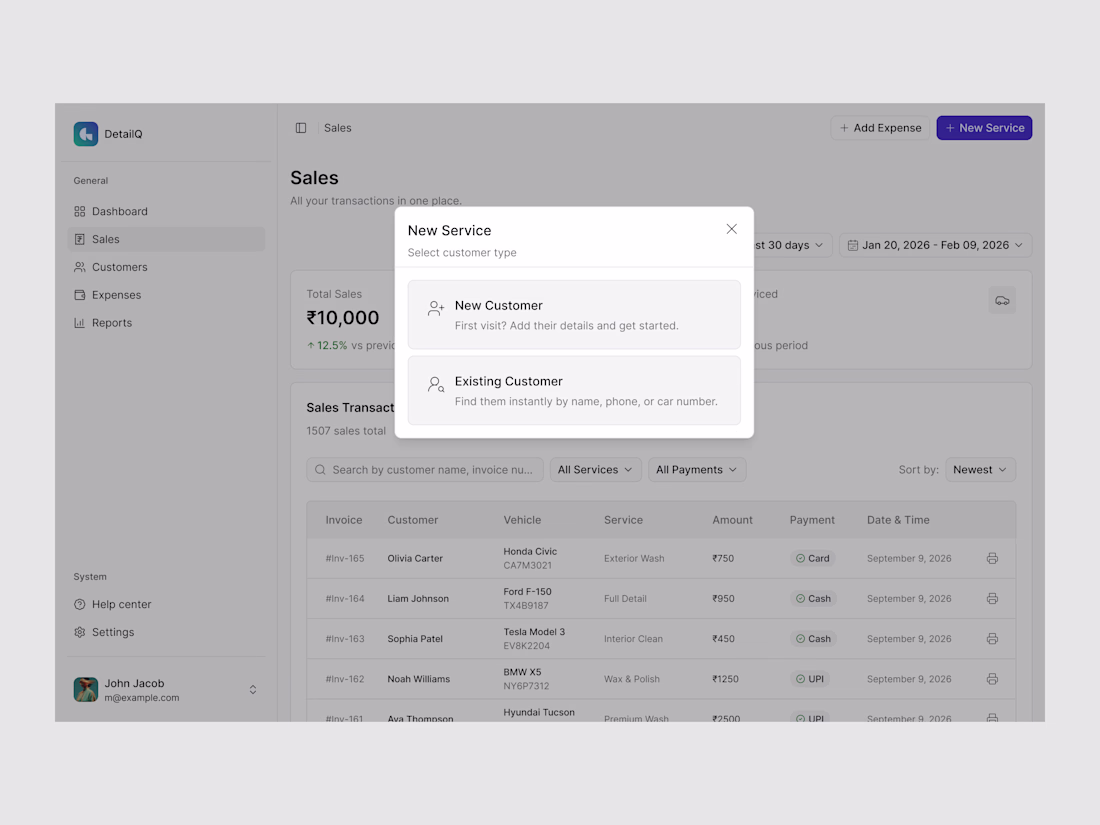The width and height of the screenshot is (1100, 825).
Task: Click the Amount column header
Action: tap(732, 520)
